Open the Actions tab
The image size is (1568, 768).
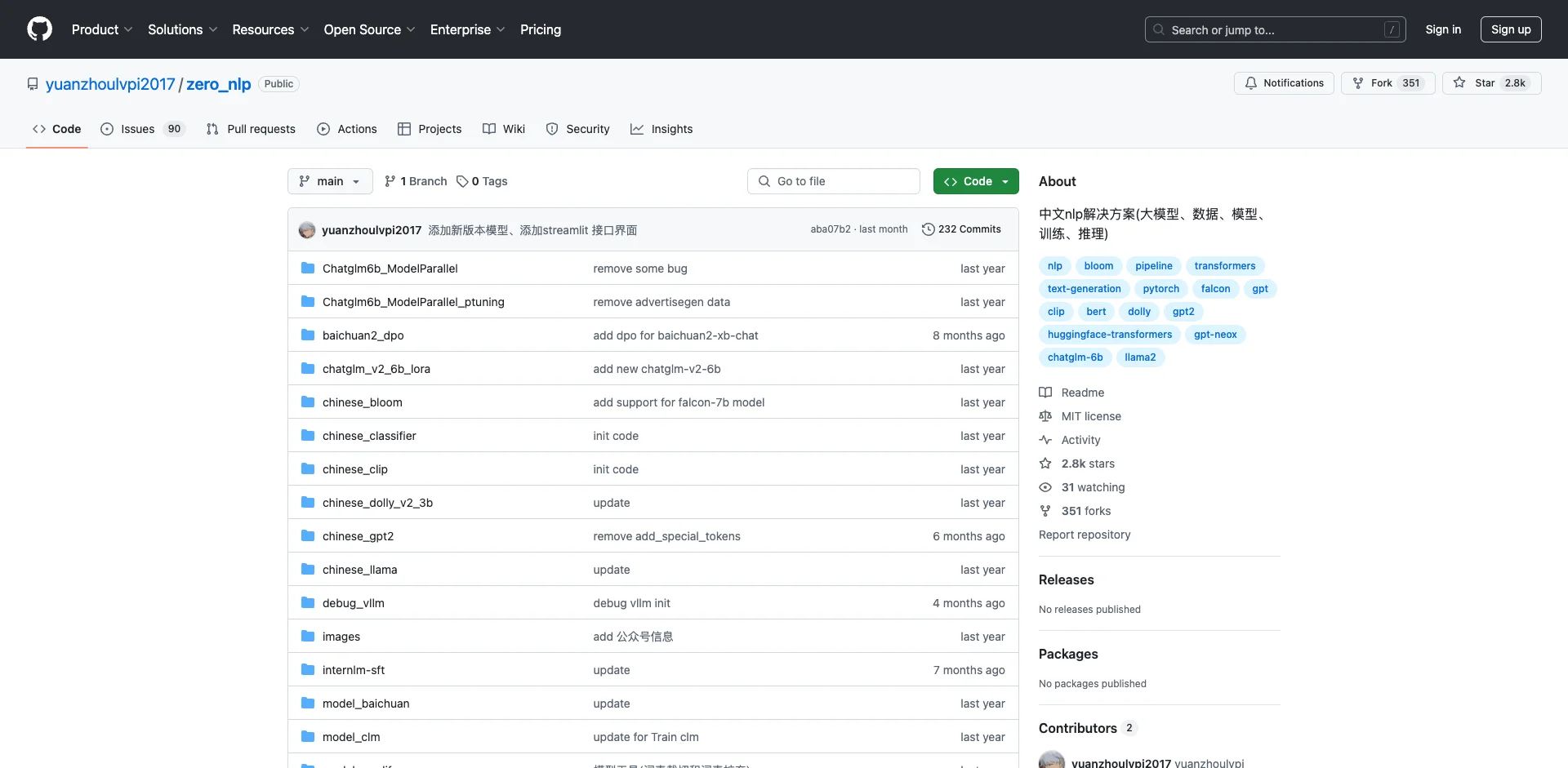[347, 129]
